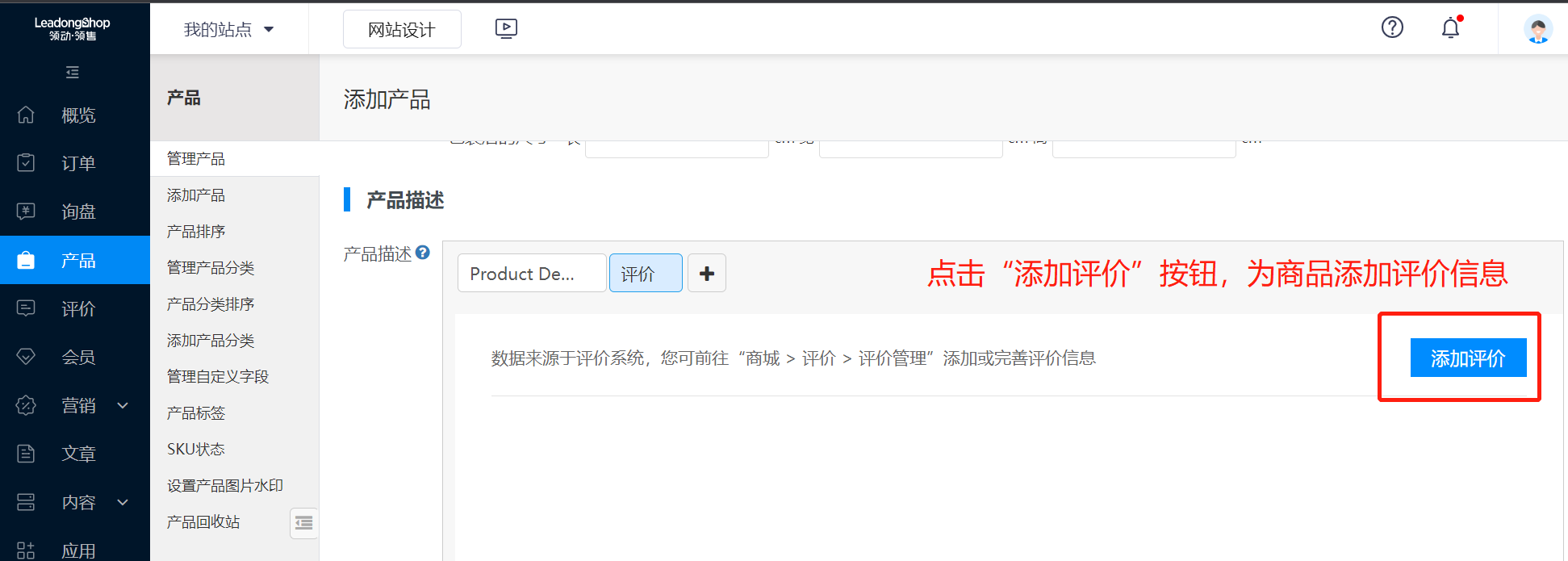
Task: Click the help question mark icon in header
Action: tap(1392, 27)
